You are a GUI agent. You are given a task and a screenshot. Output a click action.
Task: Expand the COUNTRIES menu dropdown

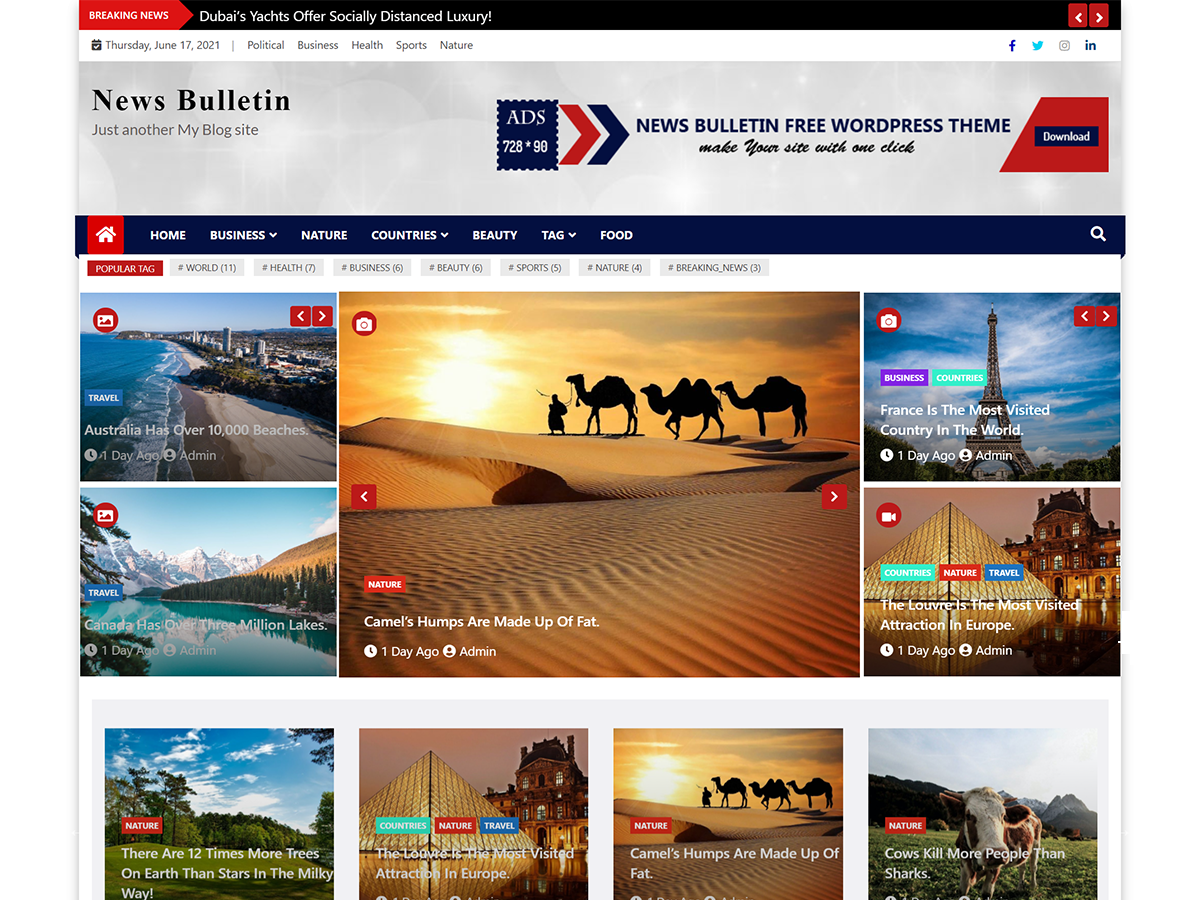click(409, 234)
